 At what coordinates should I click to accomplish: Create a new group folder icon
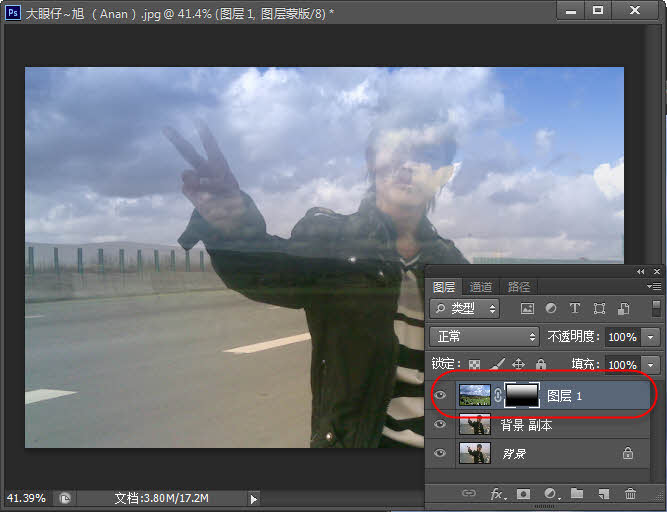(577, 494)
